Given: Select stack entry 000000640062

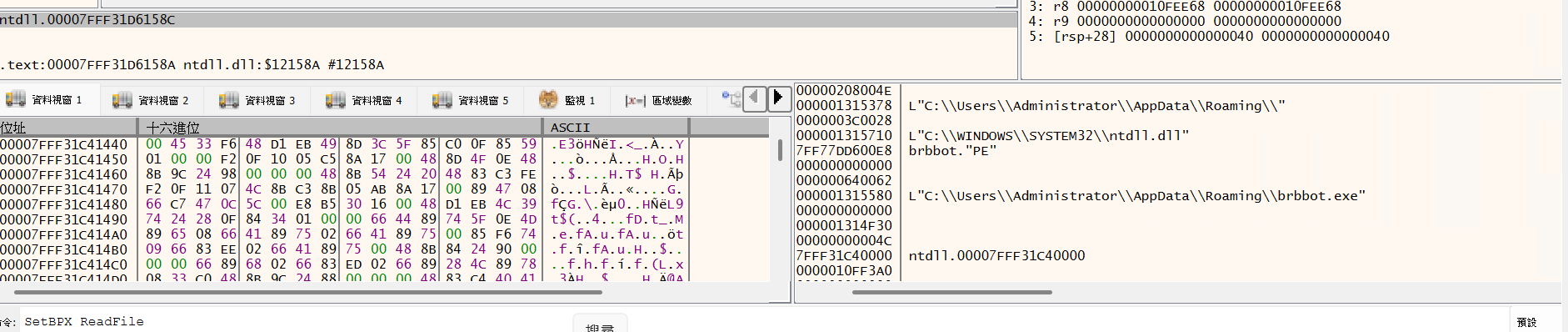Looking at the screenshot, I should 844,181.
